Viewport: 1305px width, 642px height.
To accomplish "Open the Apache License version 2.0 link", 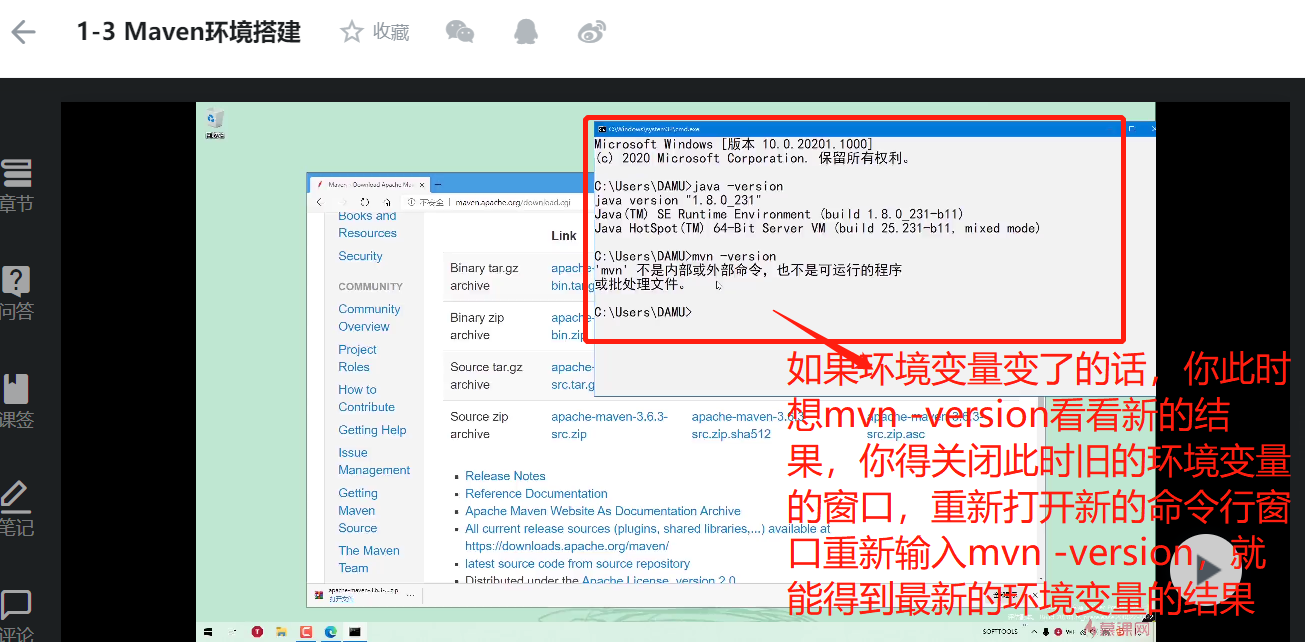I will pos(658,580).
